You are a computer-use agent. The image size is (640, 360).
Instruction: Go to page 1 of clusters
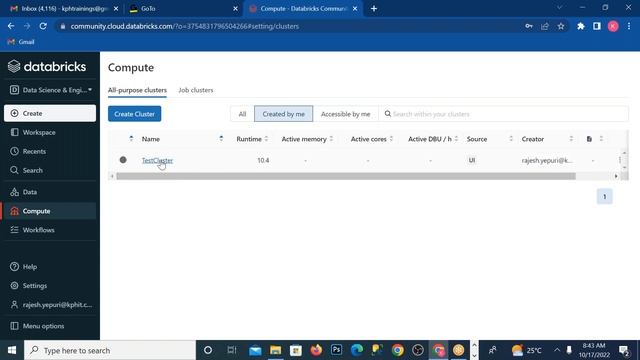[x=604, y=196]
